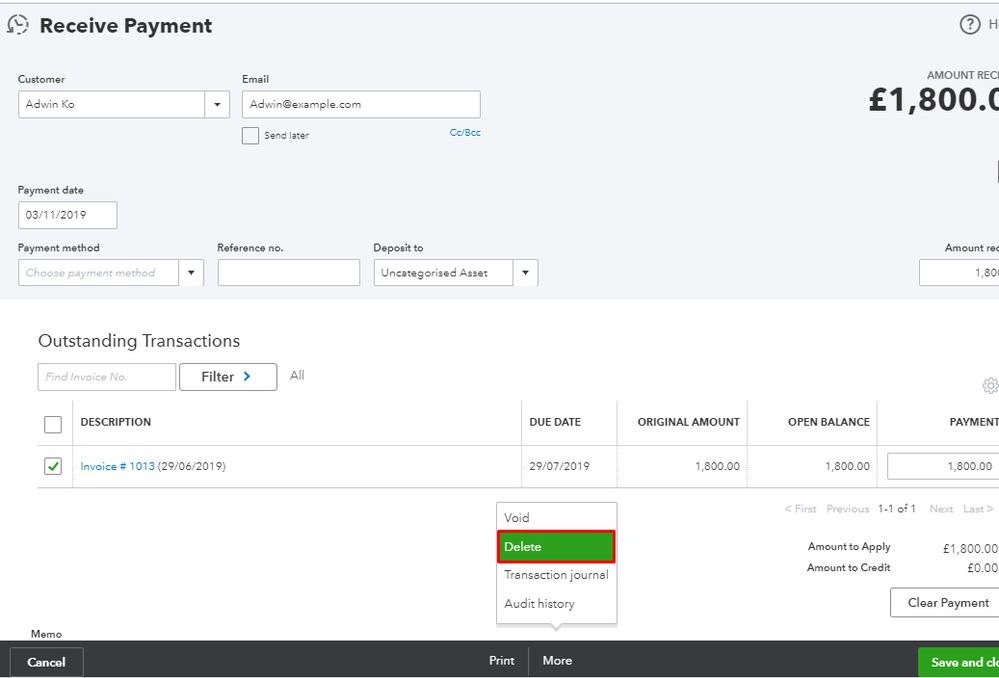Image resolution: width=999 pixels, height=678 pixels.
Task: Open the Invoice # 1013 link
Action: click(117, 466)
